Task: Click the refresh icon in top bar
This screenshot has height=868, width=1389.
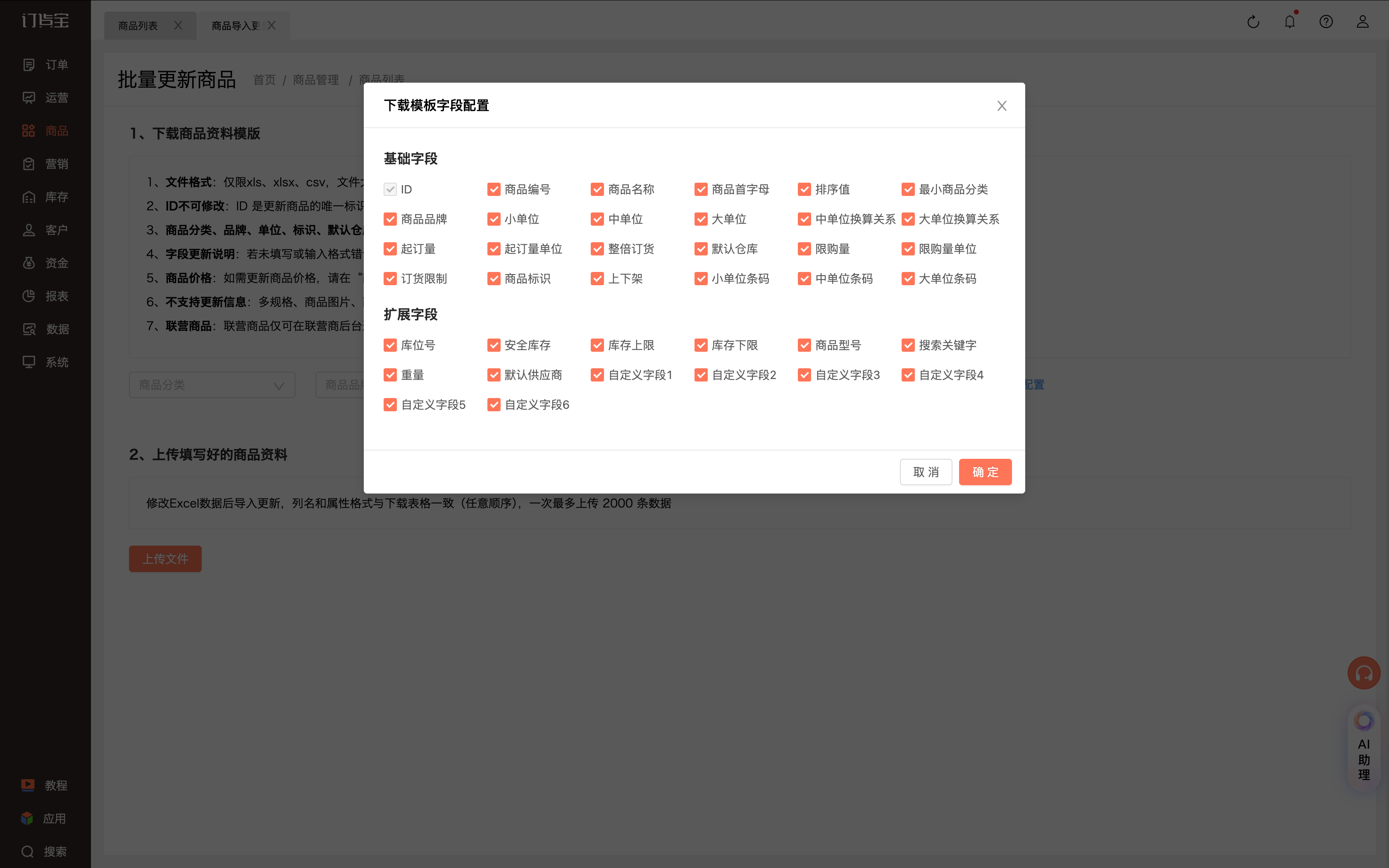Action: 1253,22
